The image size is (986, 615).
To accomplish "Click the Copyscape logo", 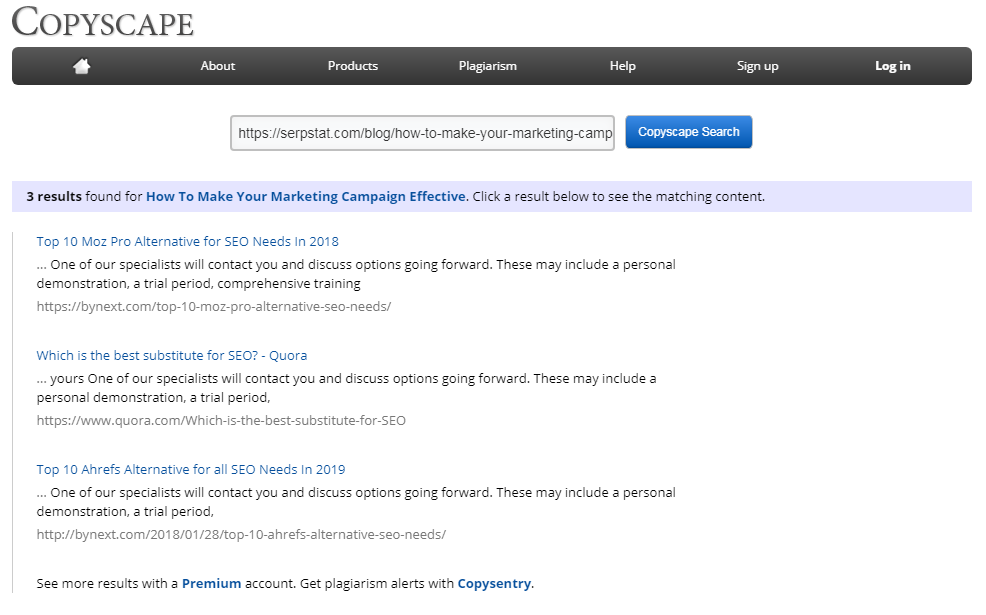I will pyautogui.click(x=102, y=22).
